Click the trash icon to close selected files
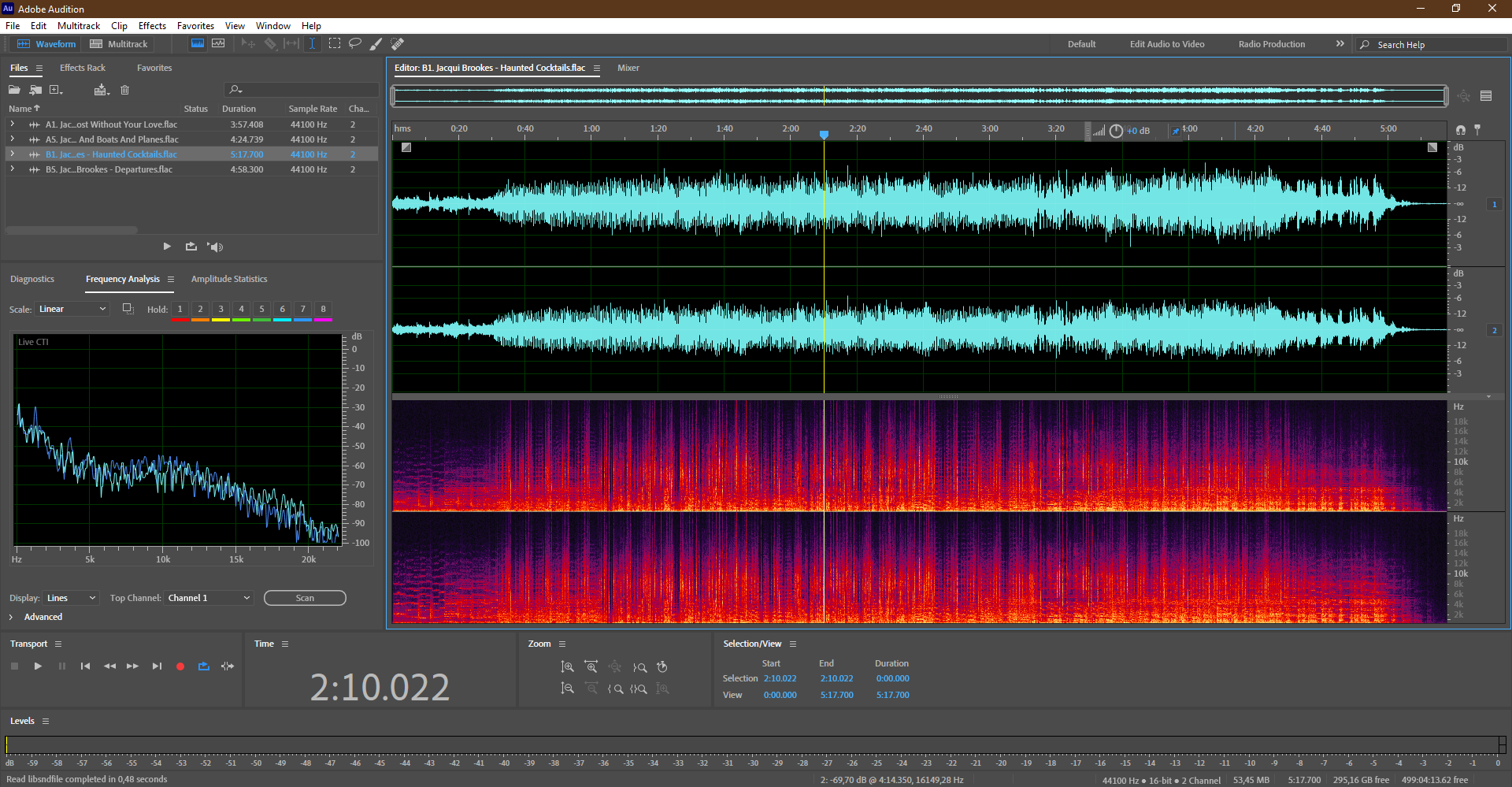Screen dimensions: 1512x787 124,90
